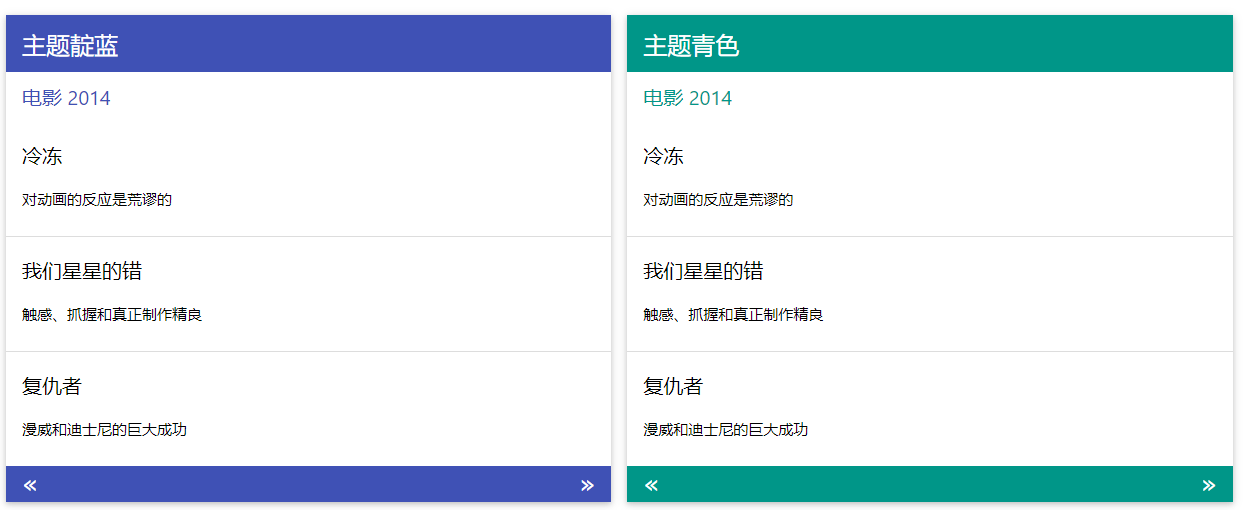The width and height of the screenshot is (1247, 510).
Task: Open 复仇者 in indigo card
Action: click(52, 387)
